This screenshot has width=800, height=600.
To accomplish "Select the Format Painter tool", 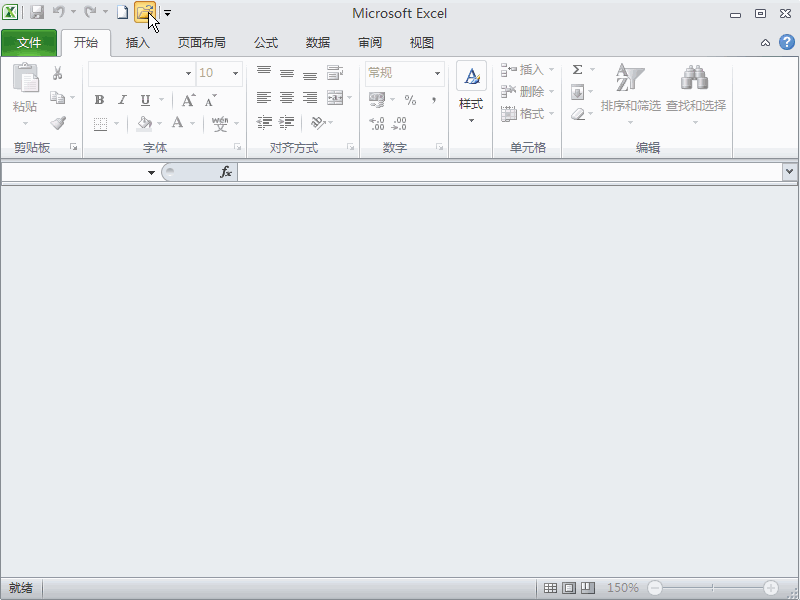I will pyautogui.click(x=57, y=124).
